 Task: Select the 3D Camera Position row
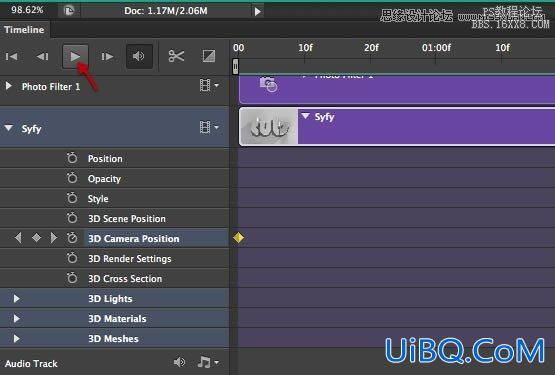[114, 238]
